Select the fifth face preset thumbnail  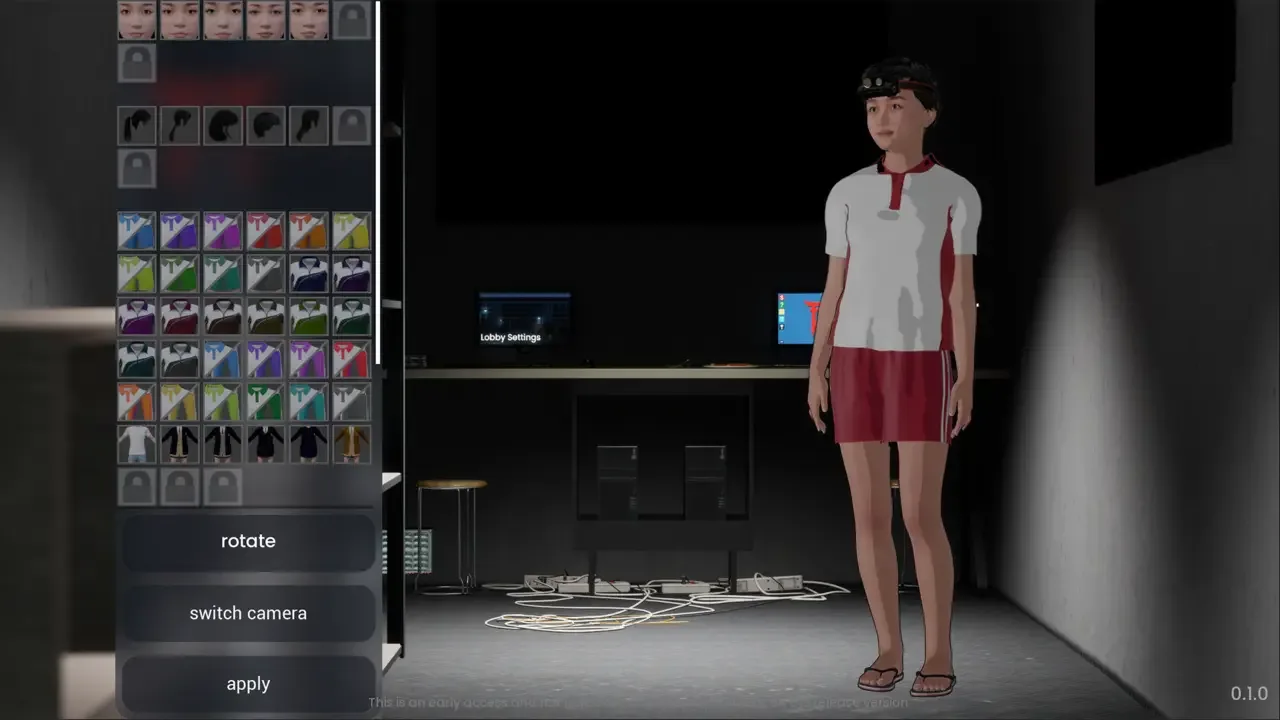tap(309, 20)
